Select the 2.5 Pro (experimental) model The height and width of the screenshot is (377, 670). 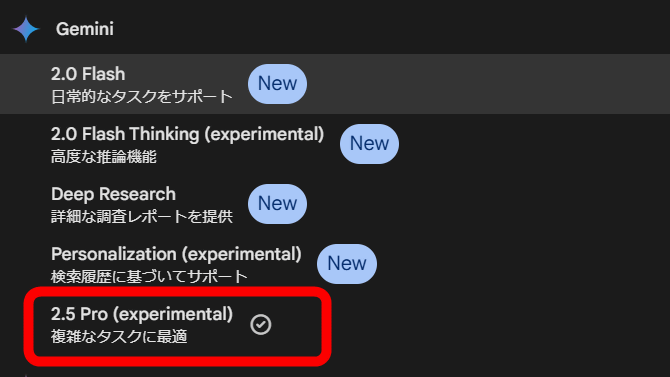pos(177,326)
